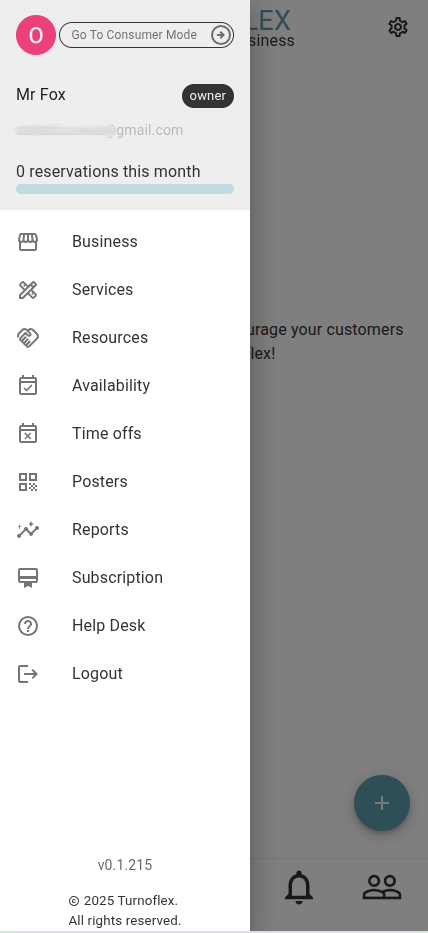Viewport: 428px width, 933px height.
Task: Click the storefront icon next to Business
Action: [28, 242]
